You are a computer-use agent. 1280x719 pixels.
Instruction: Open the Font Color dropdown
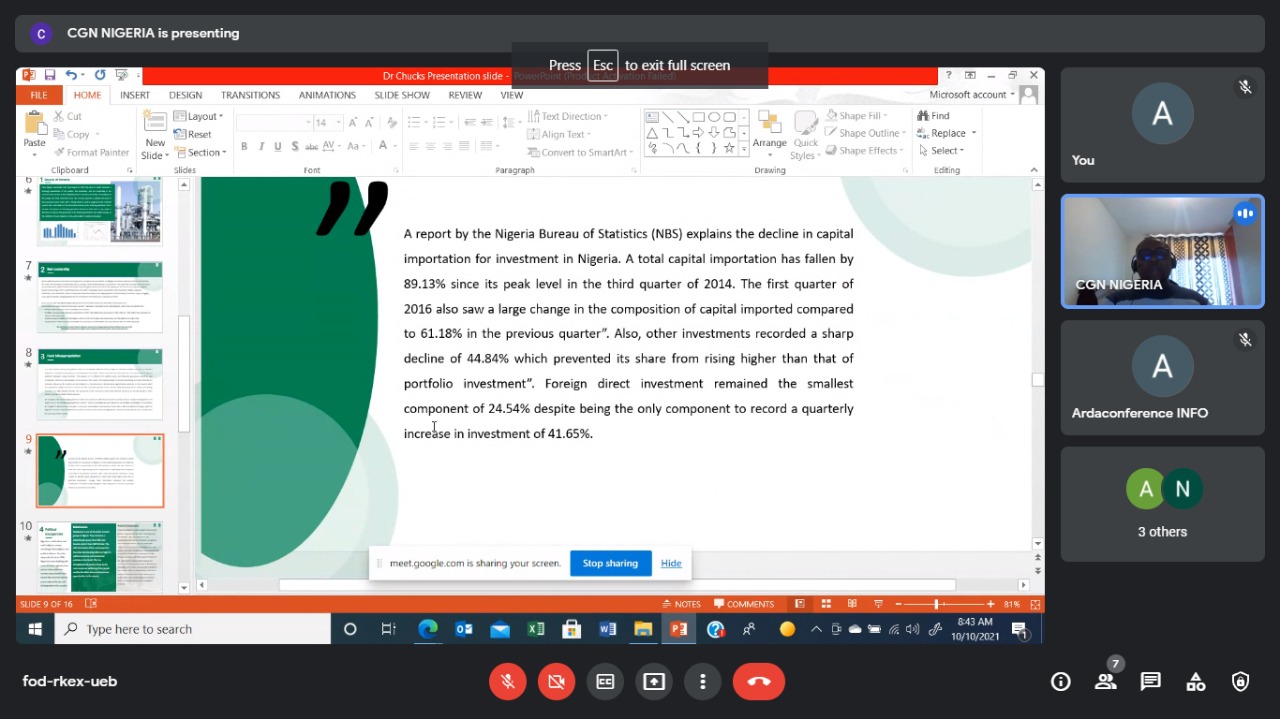(394, 146)
